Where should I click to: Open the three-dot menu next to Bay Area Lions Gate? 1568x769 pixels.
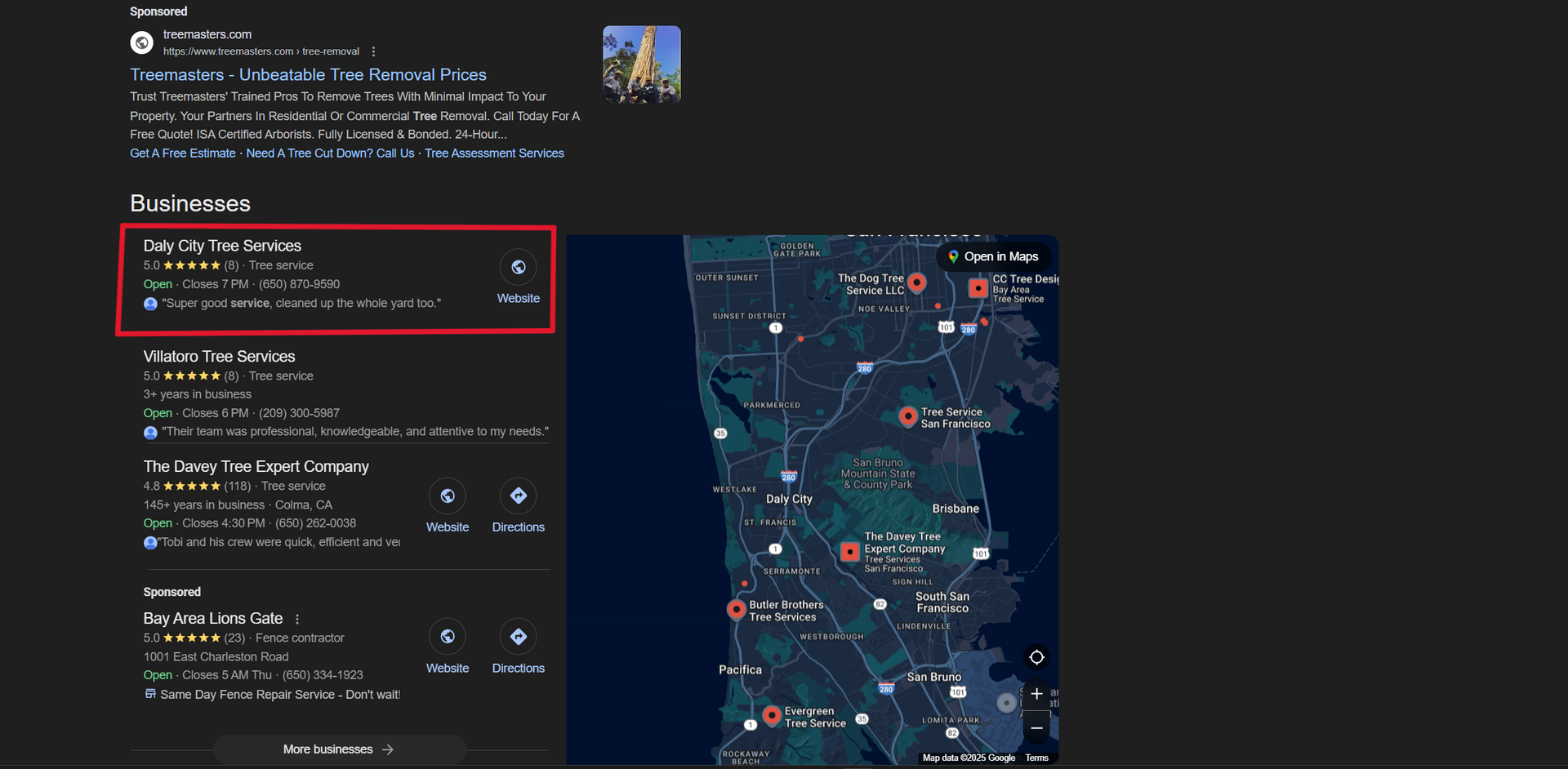[x=297, y=619]
